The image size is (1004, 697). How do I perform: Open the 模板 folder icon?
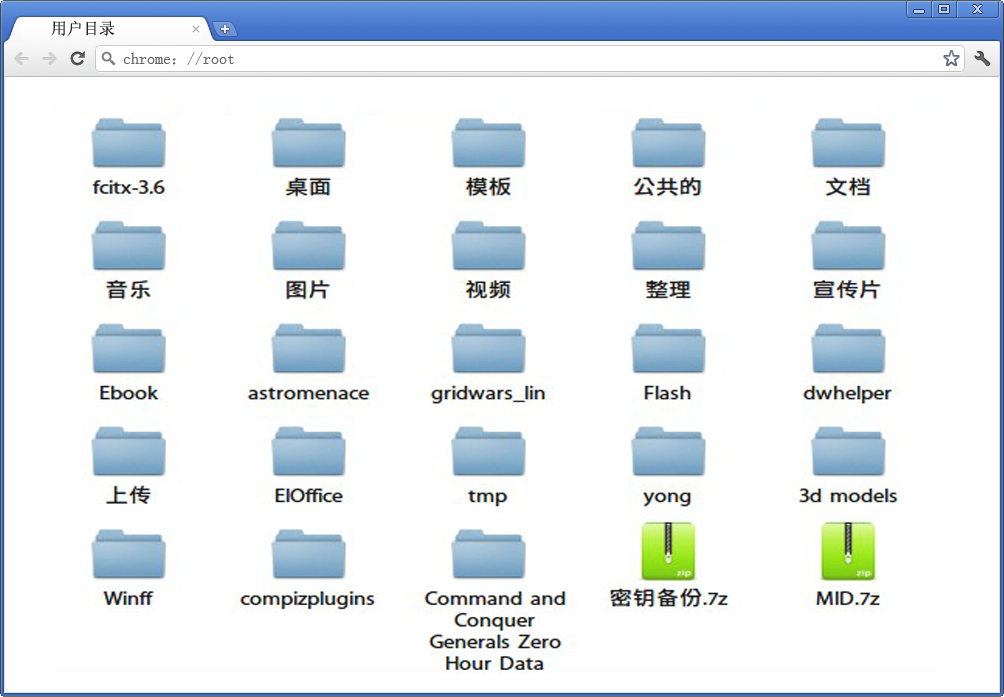(x=489, y=143)
